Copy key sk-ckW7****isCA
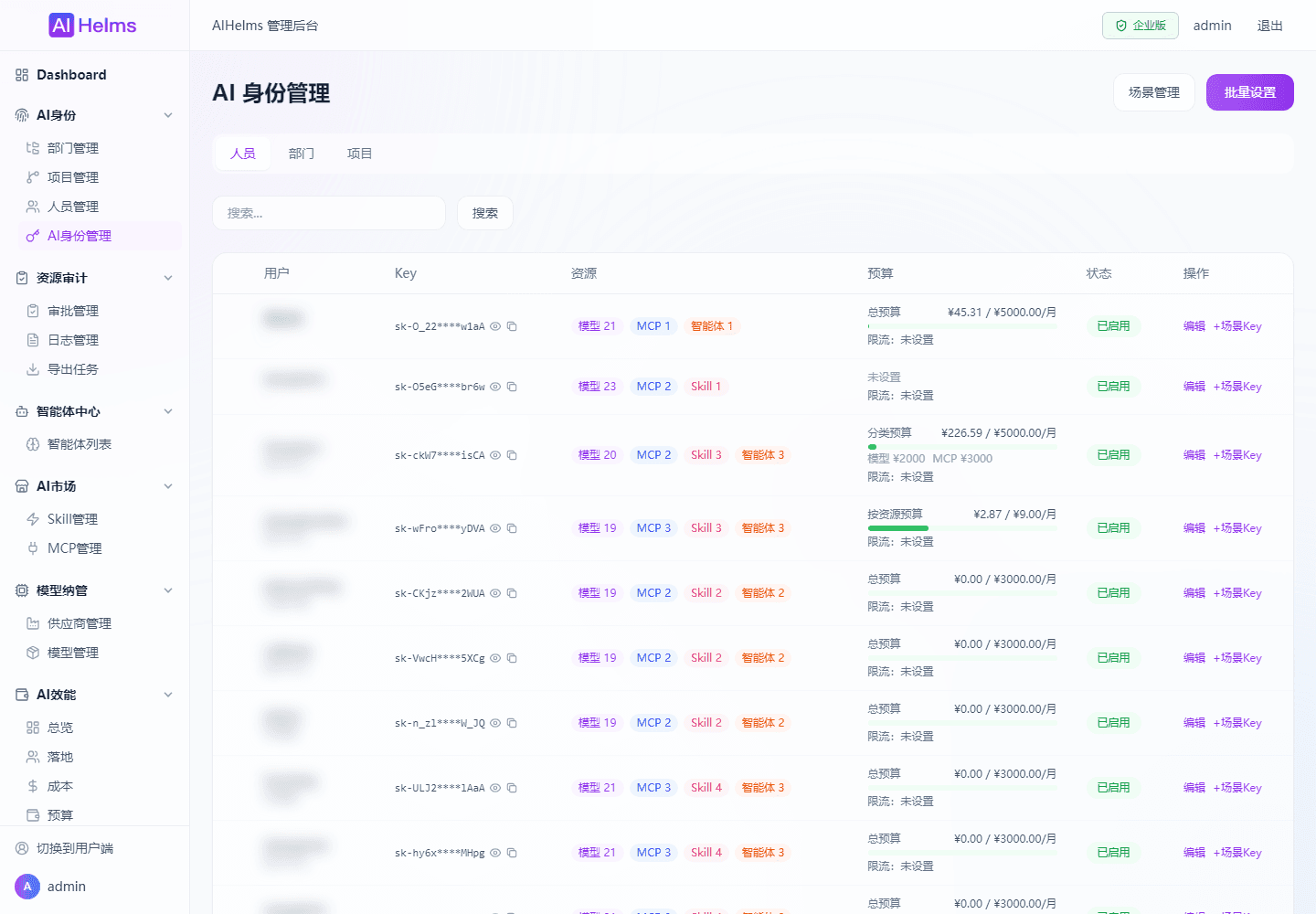Viewport: 1316px width, 914px height. pos(512,455)
